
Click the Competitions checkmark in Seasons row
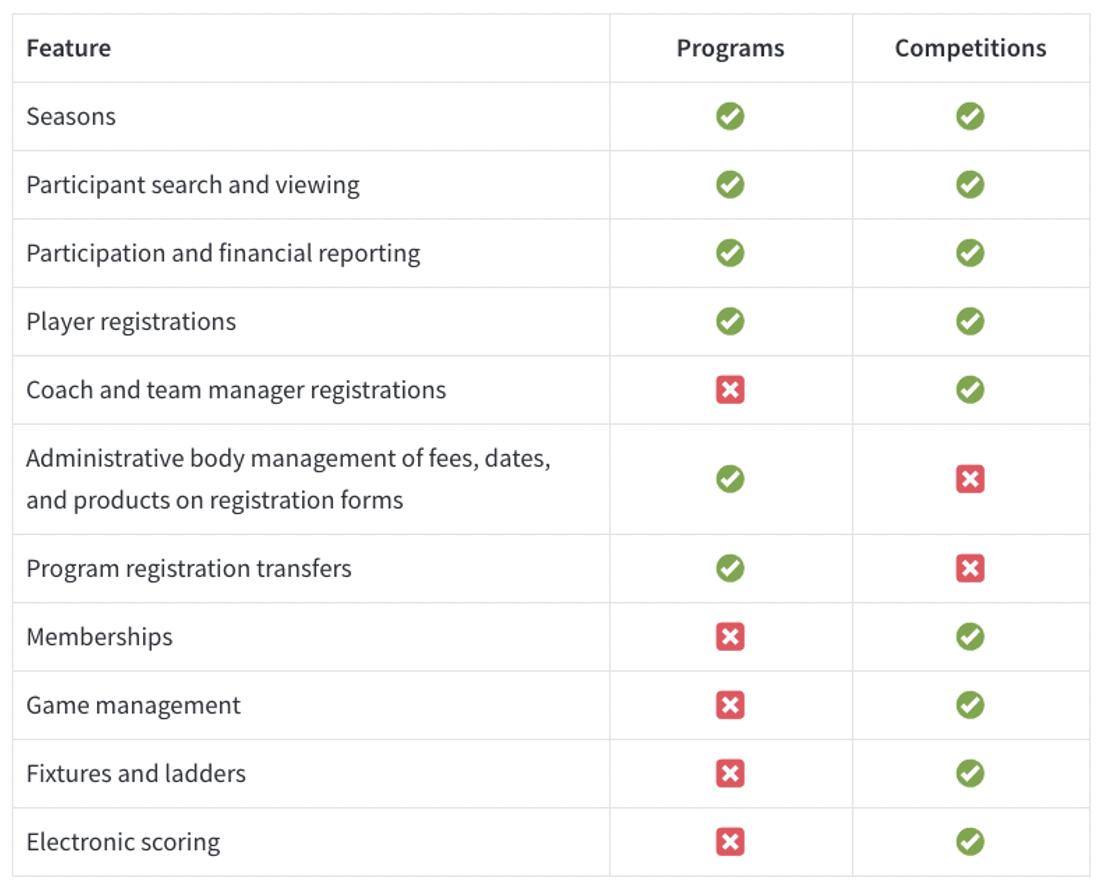(x=969, y=116)
